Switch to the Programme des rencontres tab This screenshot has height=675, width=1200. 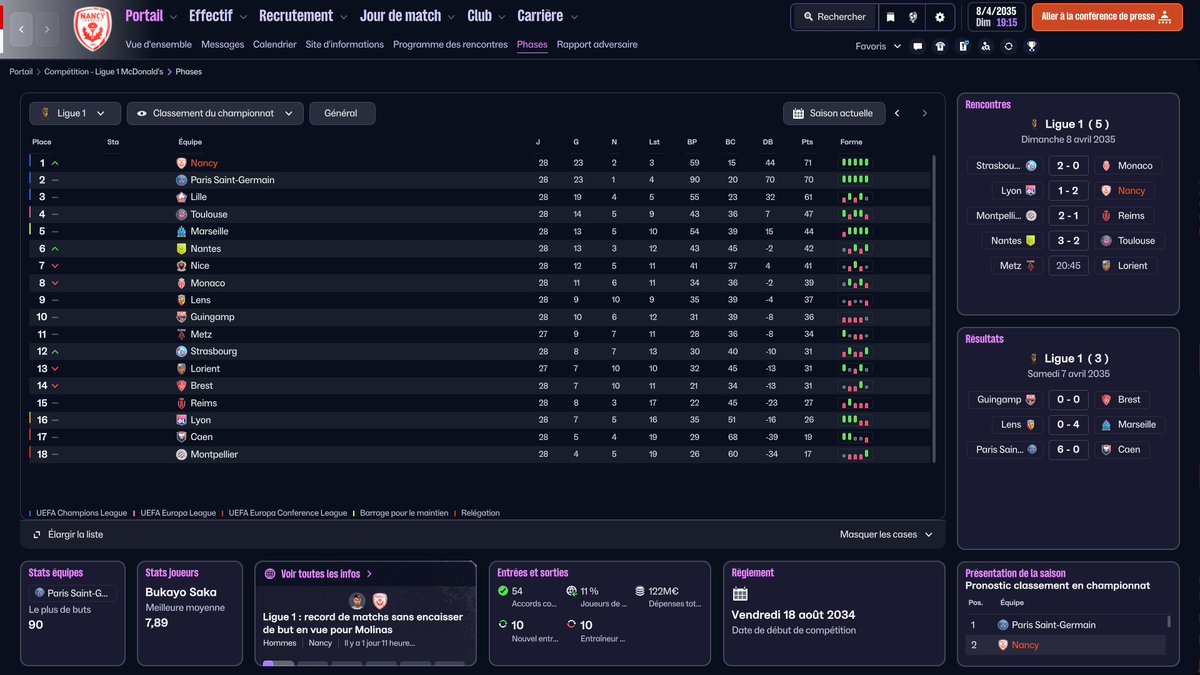450,44
